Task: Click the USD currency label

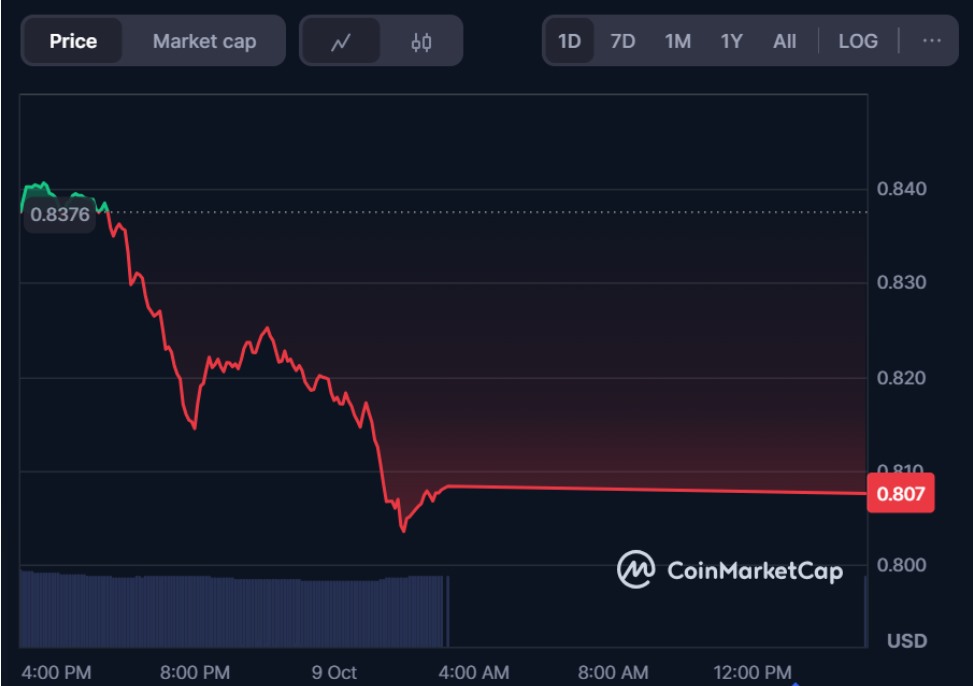Action: pyautogui.click(x=907, y=640)
